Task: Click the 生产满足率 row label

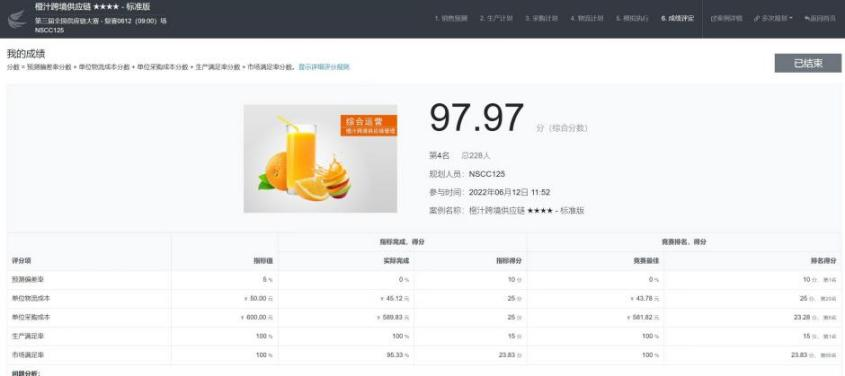Action: click(24, 336)
